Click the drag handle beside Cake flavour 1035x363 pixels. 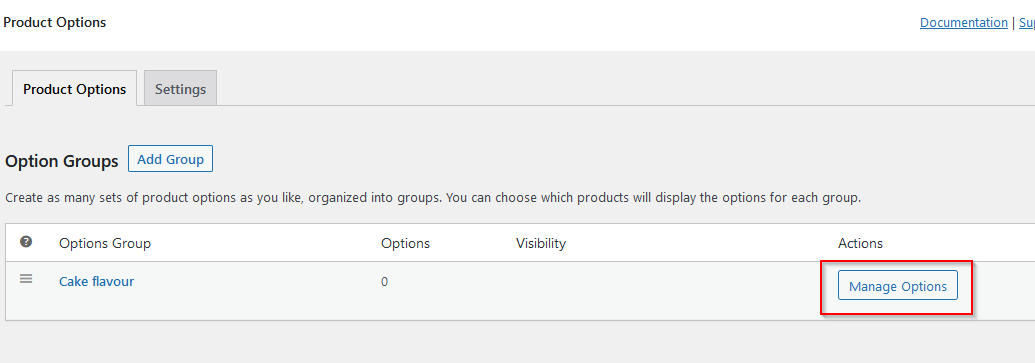pyautogui.click(x=26, y=279)
